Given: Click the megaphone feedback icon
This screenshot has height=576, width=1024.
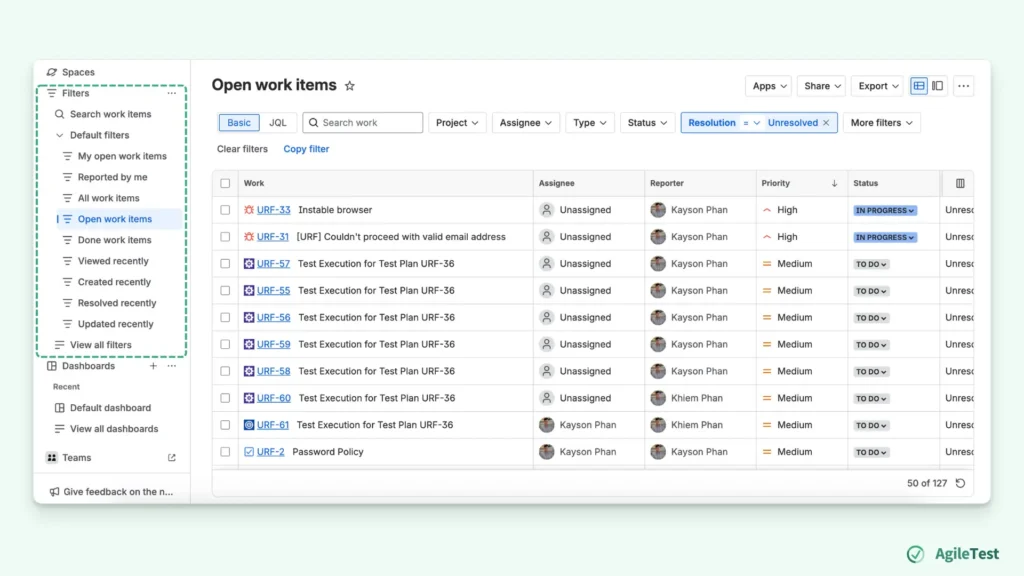Looking at the screenshot, I should (54, 492).
